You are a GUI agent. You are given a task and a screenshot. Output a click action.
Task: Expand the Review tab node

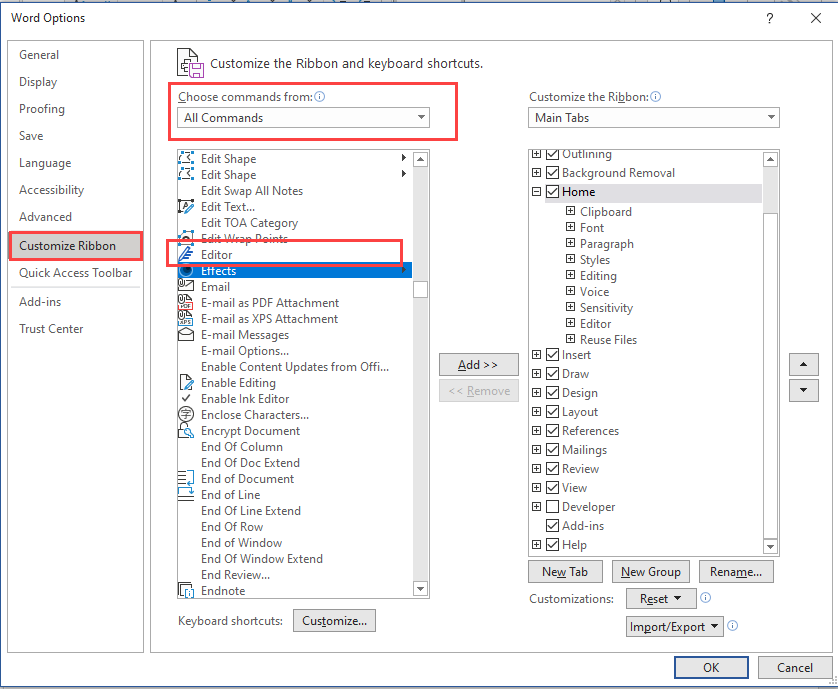[x=537, y=468]
